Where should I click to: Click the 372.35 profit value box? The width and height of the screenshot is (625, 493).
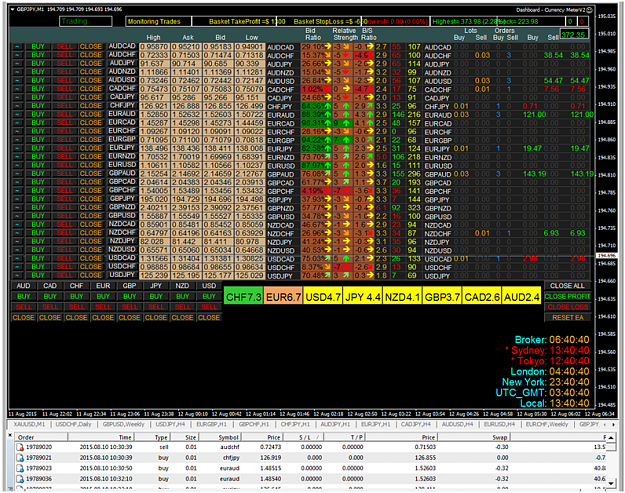574,35
